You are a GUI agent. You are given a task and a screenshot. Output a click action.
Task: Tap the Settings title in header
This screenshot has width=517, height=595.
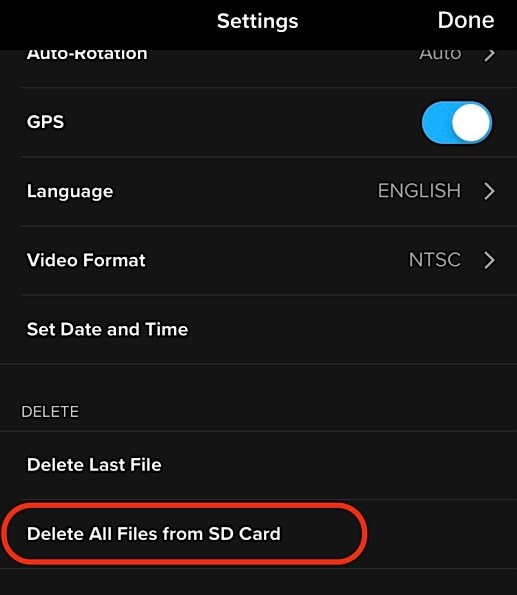coord(257,21)
